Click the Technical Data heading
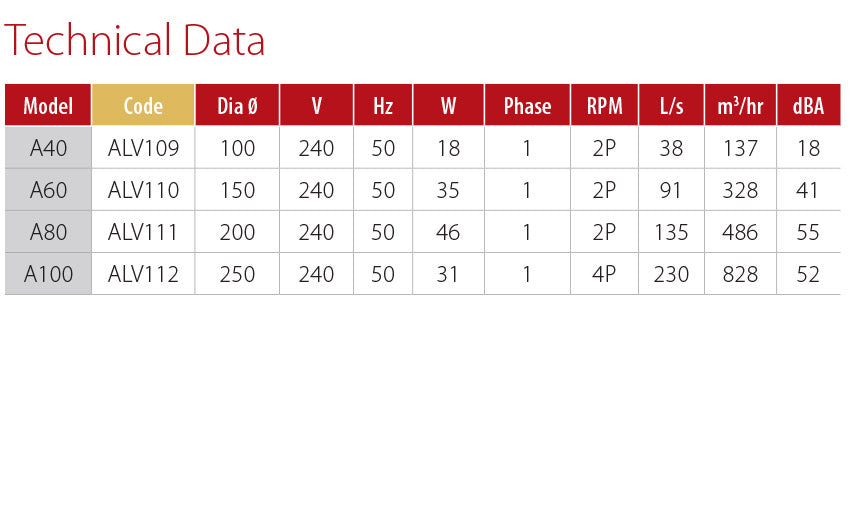 [135, 41]
